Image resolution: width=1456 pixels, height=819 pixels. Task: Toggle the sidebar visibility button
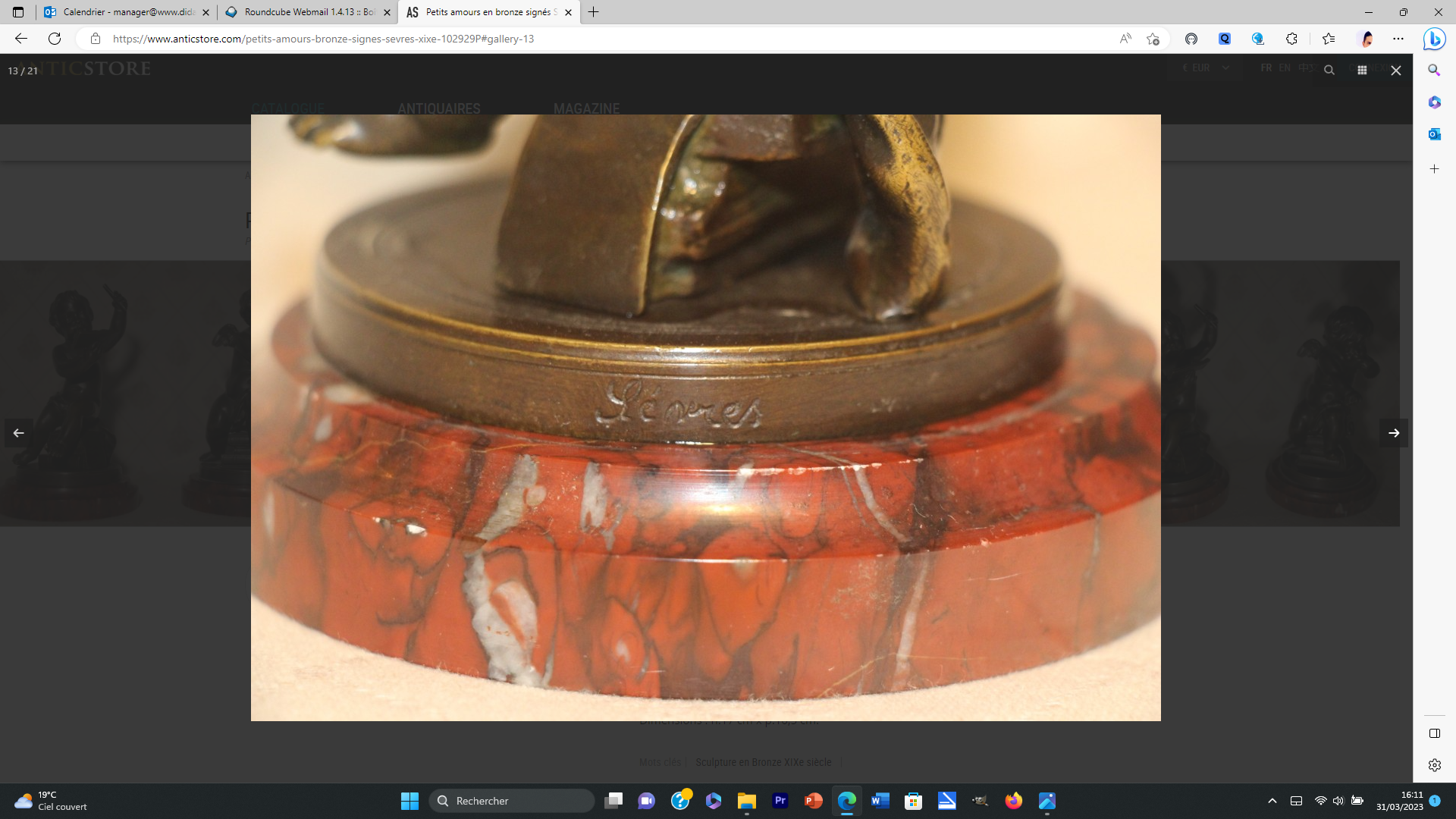point(1434,733)
